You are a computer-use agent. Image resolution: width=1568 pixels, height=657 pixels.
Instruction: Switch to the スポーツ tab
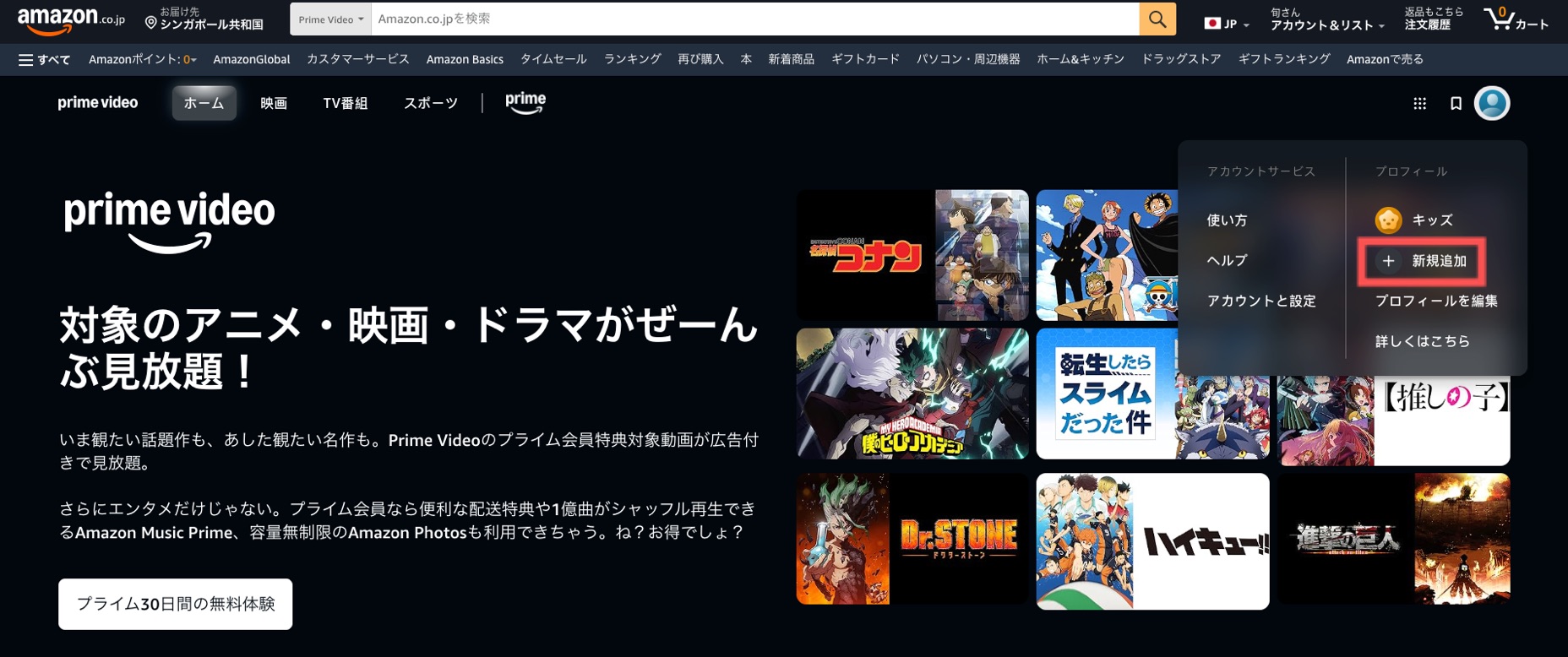pyautogui.click(x=430, y=103)
